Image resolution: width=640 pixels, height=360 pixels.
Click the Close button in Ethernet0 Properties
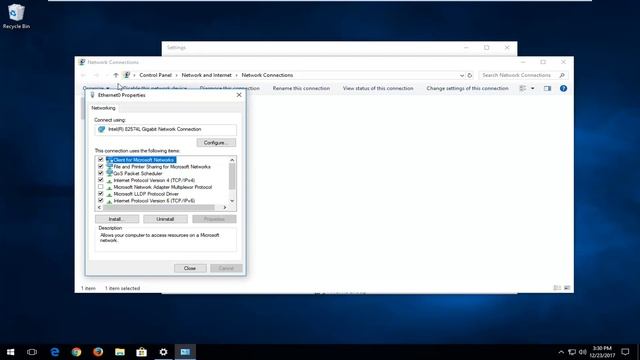[190, 268]
